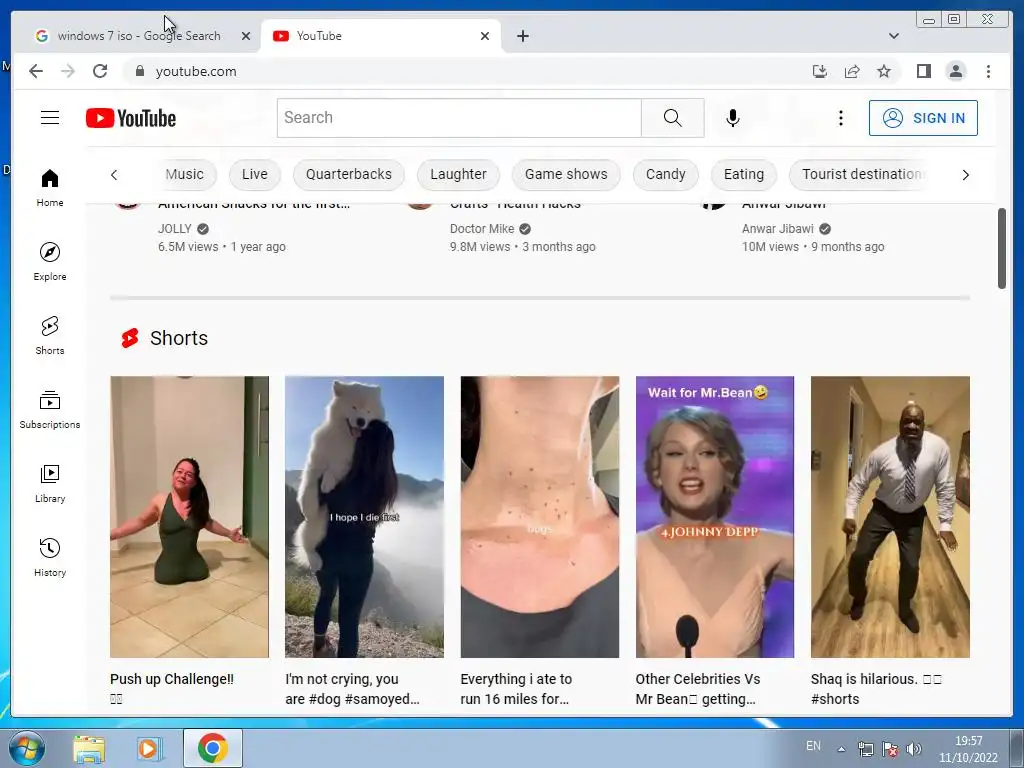Open Shorts in sidebar

(x=50, y=335)
